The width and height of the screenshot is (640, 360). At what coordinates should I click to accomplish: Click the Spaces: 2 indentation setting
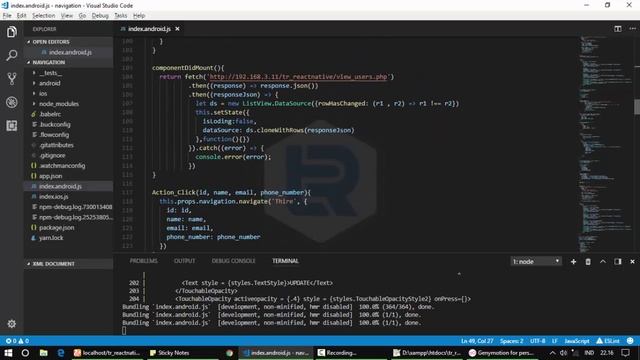[511, 340]
